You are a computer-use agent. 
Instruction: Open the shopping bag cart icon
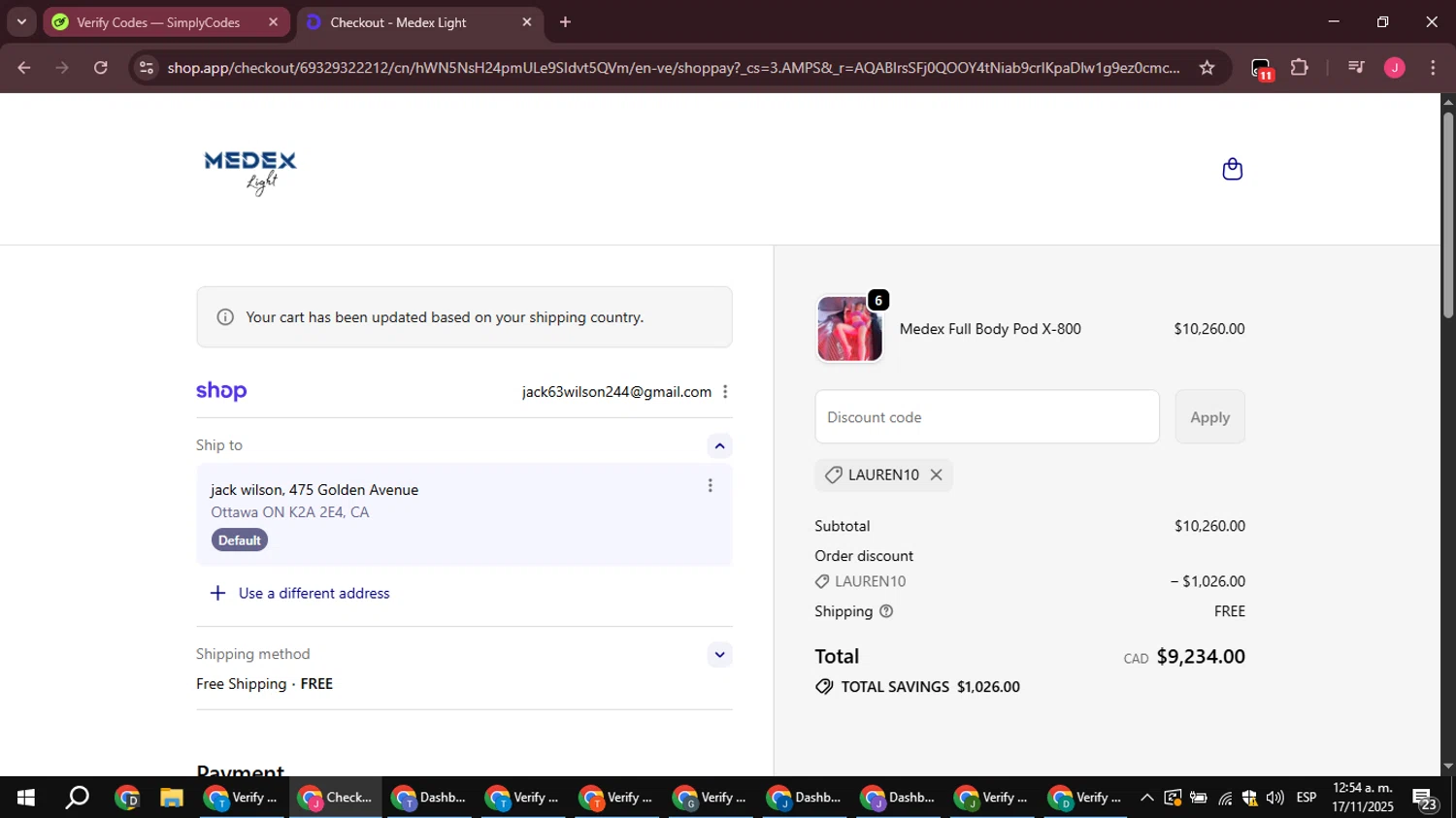pos(1232,170)
